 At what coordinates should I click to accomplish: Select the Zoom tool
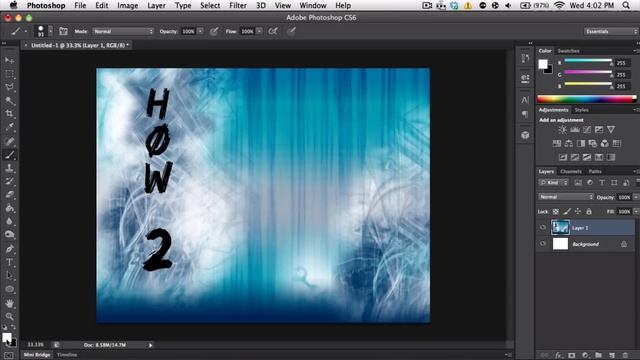(9, 316)
